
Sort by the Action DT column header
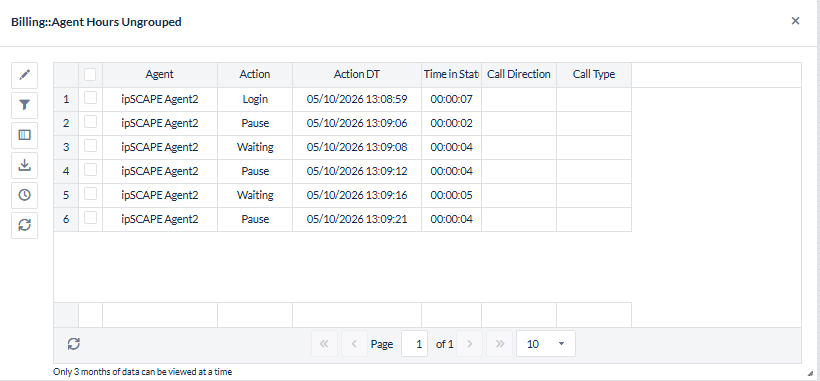click(357, 75)
